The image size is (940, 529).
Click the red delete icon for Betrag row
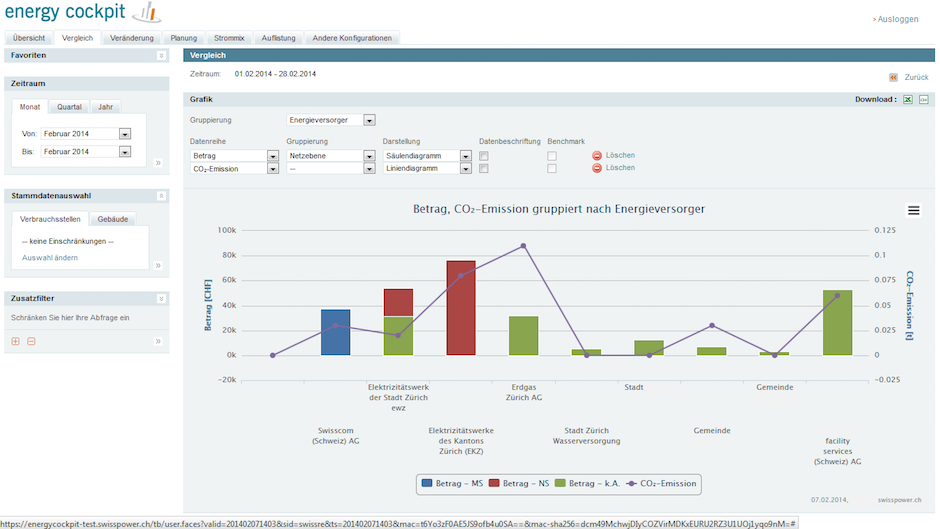pyautogui.click(x=597, y=155)
